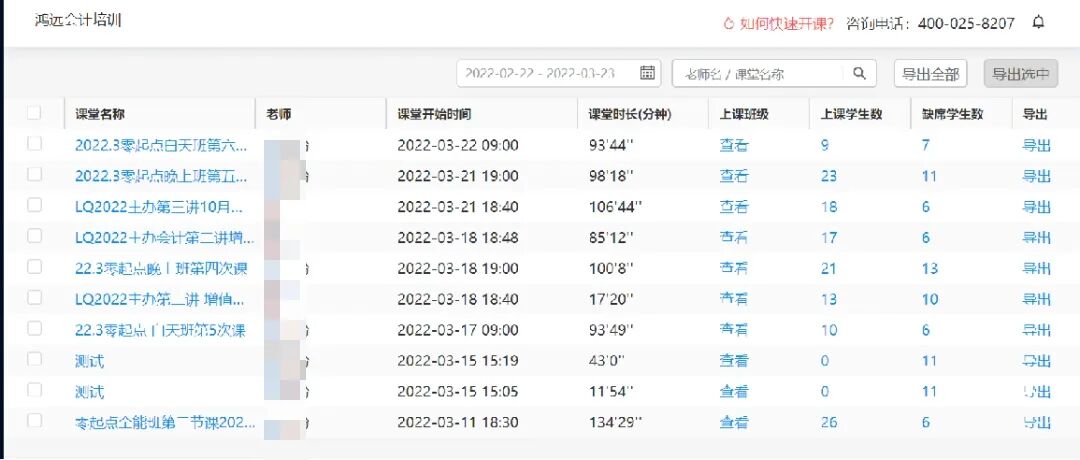Click 导出 in the 2022-03-21 18:40 row
The height and width of the screenshot is (460, 1080).
1037,207
